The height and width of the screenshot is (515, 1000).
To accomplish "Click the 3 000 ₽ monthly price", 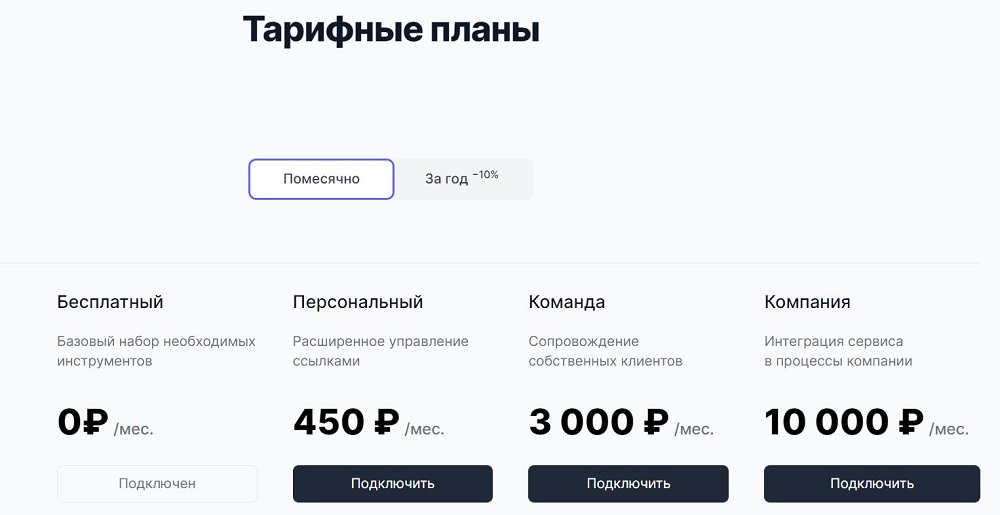I will click(x=621, y=423).
